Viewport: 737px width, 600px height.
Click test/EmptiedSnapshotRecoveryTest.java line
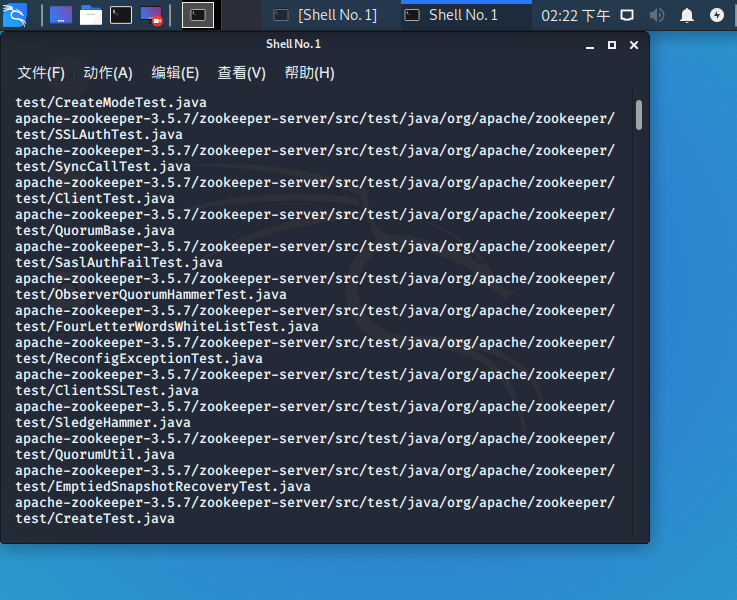(x=163, y=486)
